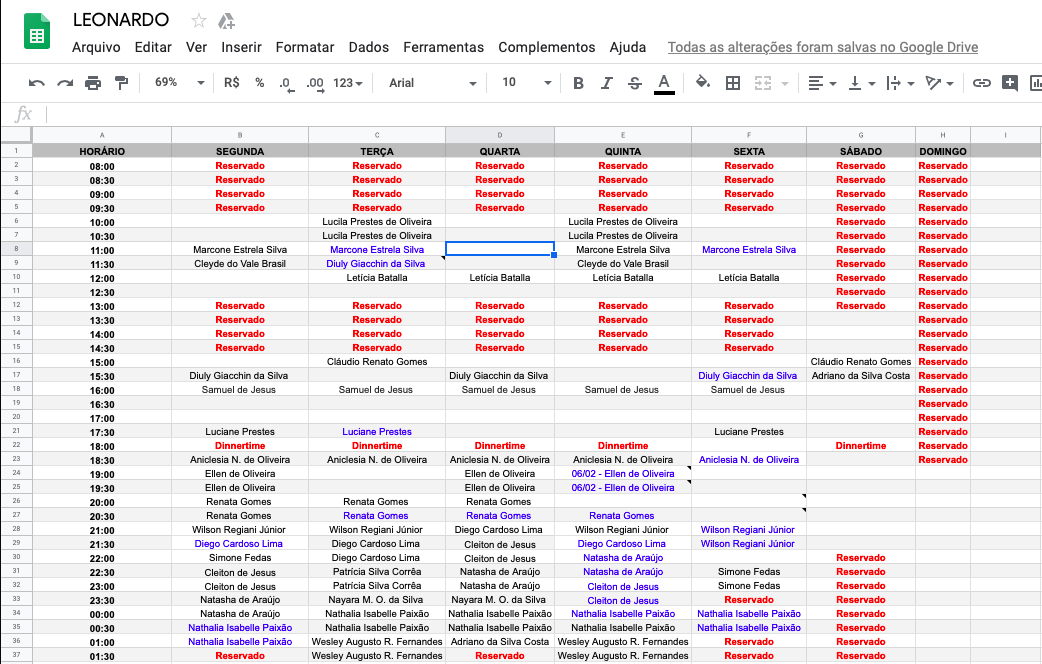Open the 69% zoom dropdown
This screenshot has width=1042, height=664.
coord(179,83)
